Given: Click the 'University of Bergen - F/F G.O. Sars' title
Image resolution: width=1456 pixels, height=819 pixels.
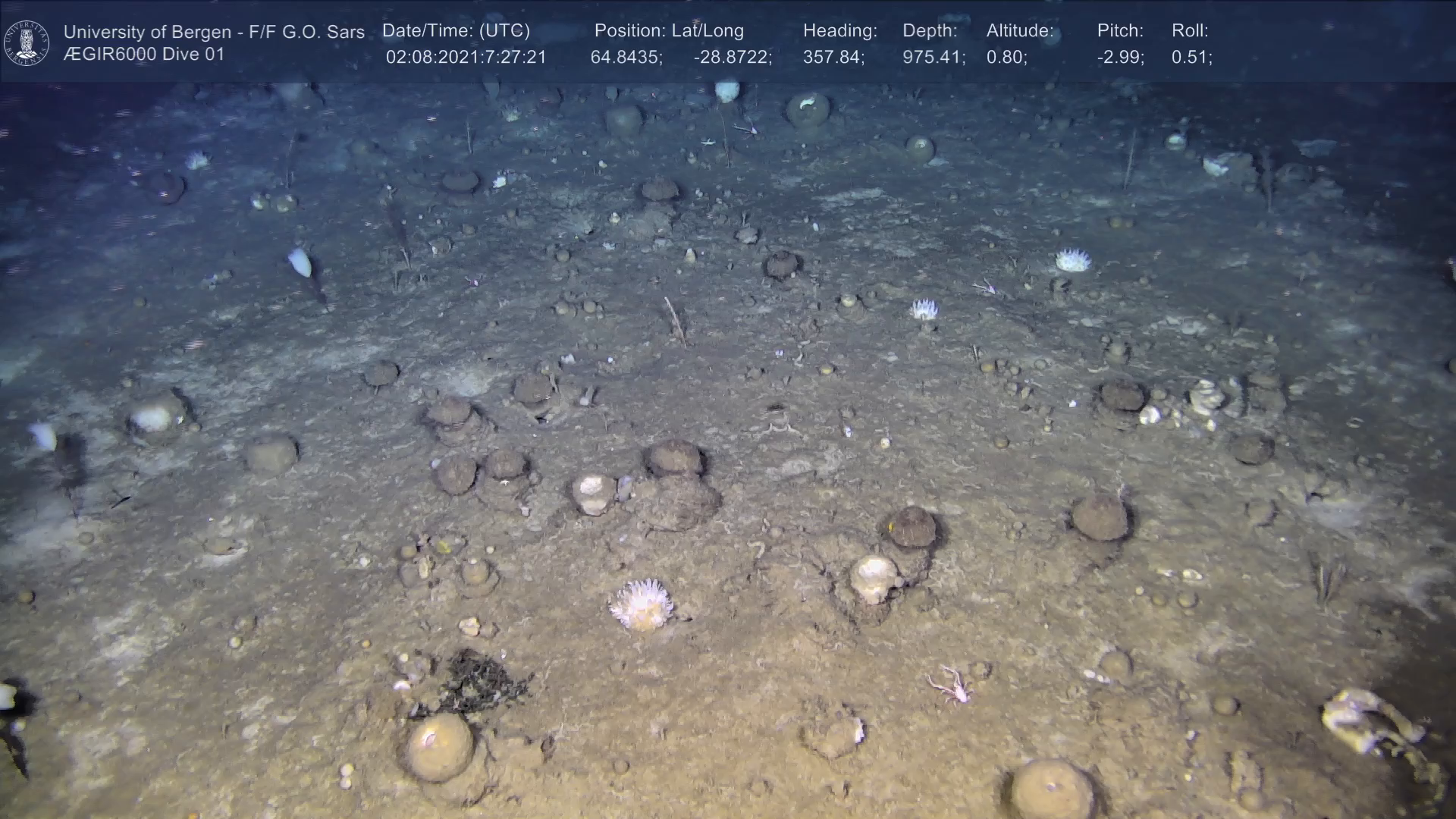Looking at the screenshot, I should (x=214, y=32).
